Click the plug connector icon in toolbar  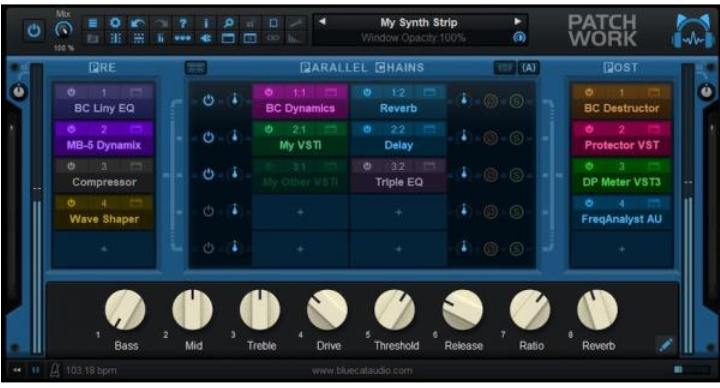[205, 38]
